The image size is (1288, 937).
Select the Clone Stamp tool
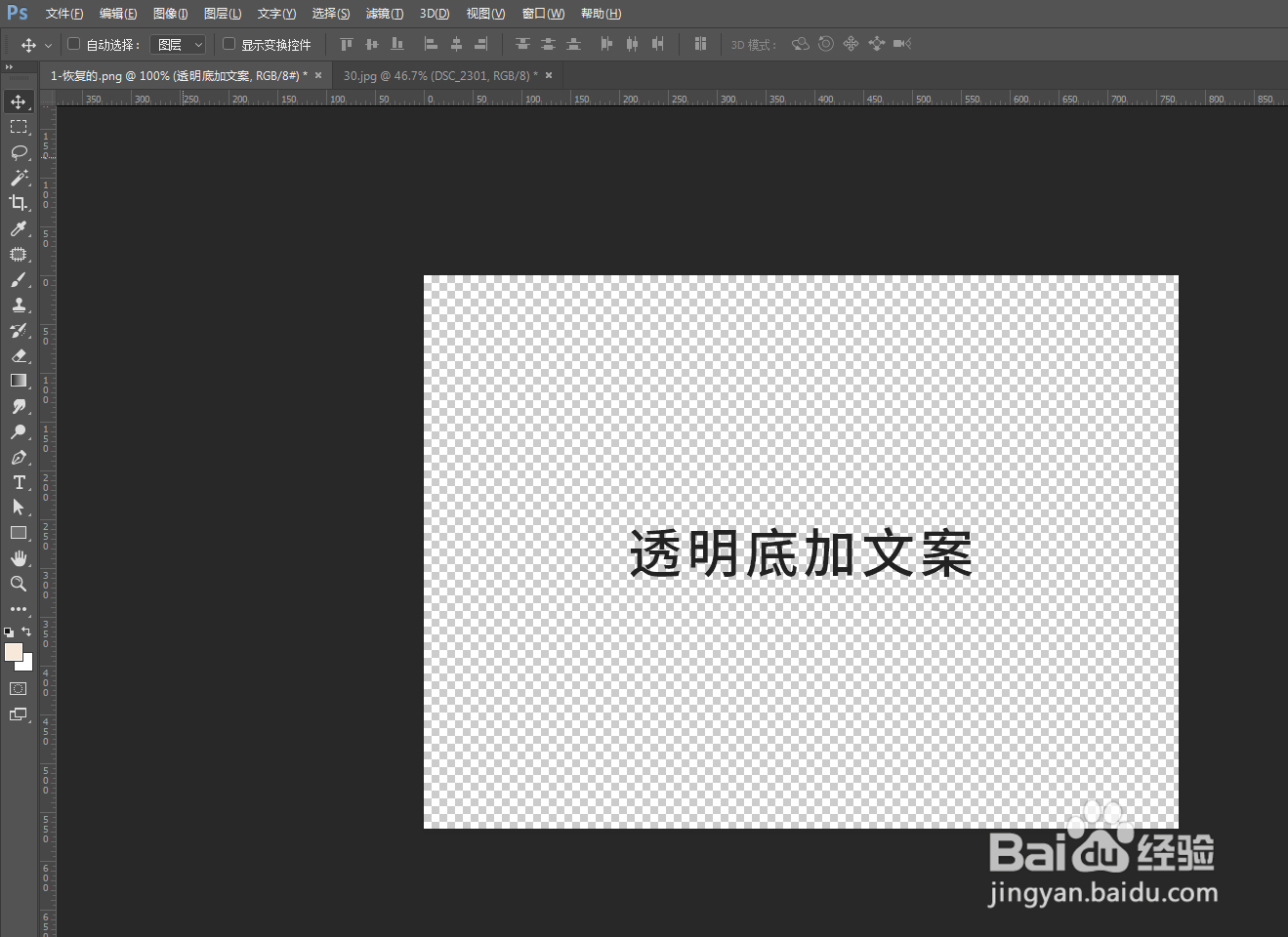click(x=19, y=305)
